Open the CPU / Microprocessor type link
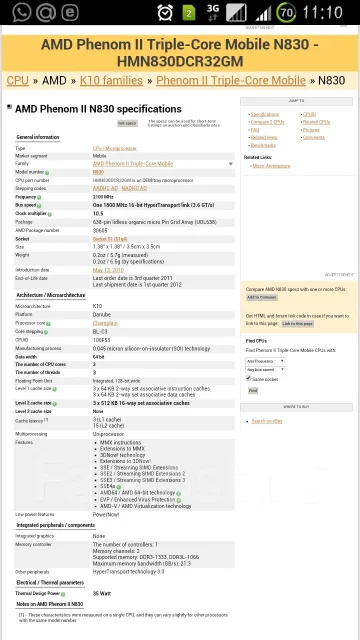The height and width of the screenshot is (640, 360). (115, 148)
